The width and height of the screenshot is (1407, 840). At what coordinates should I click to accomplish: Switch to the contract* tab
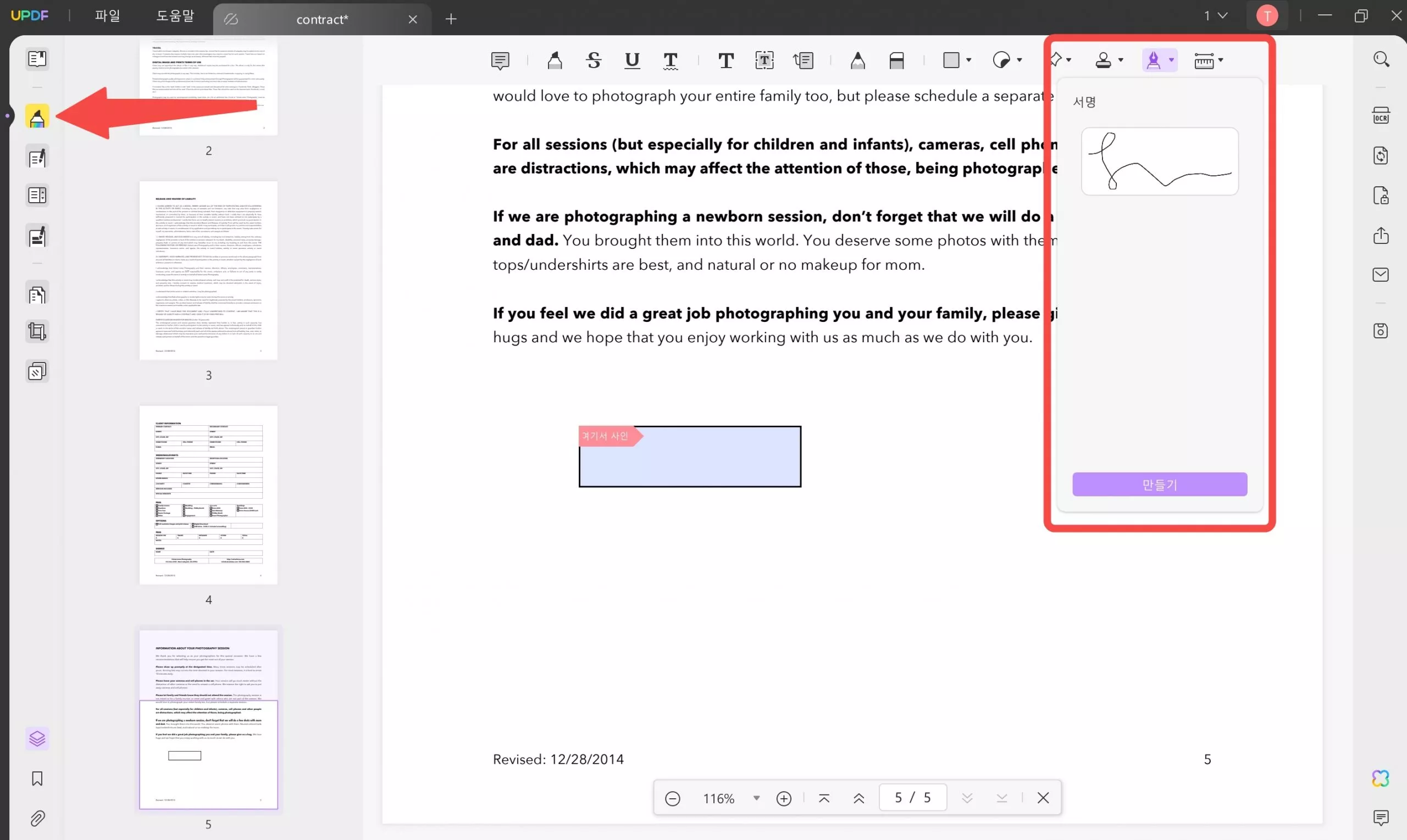322,20
